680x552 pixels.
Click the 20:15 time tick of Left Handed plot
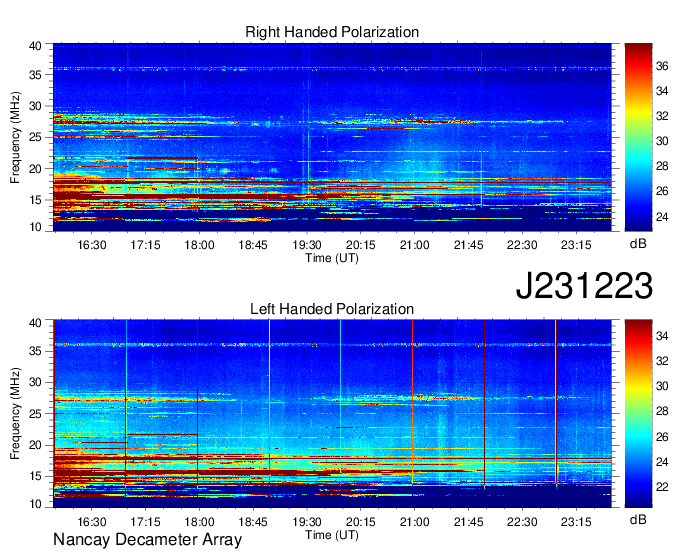(x=360, y=522)
